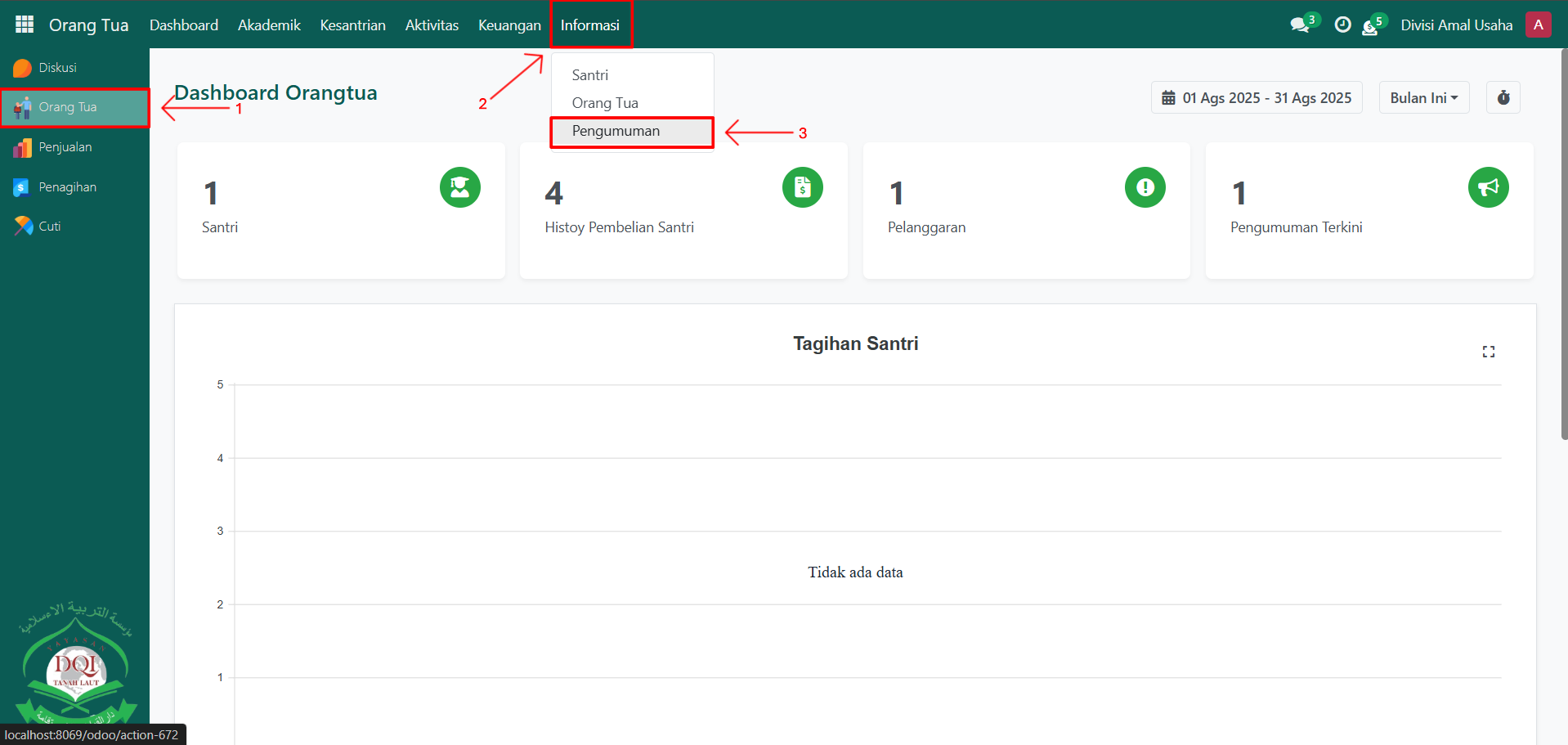The width and height of the screenshot is (1568, 745).
Task: Click the green megaphone Pengumuman icon
Action: pos(1488,187)
